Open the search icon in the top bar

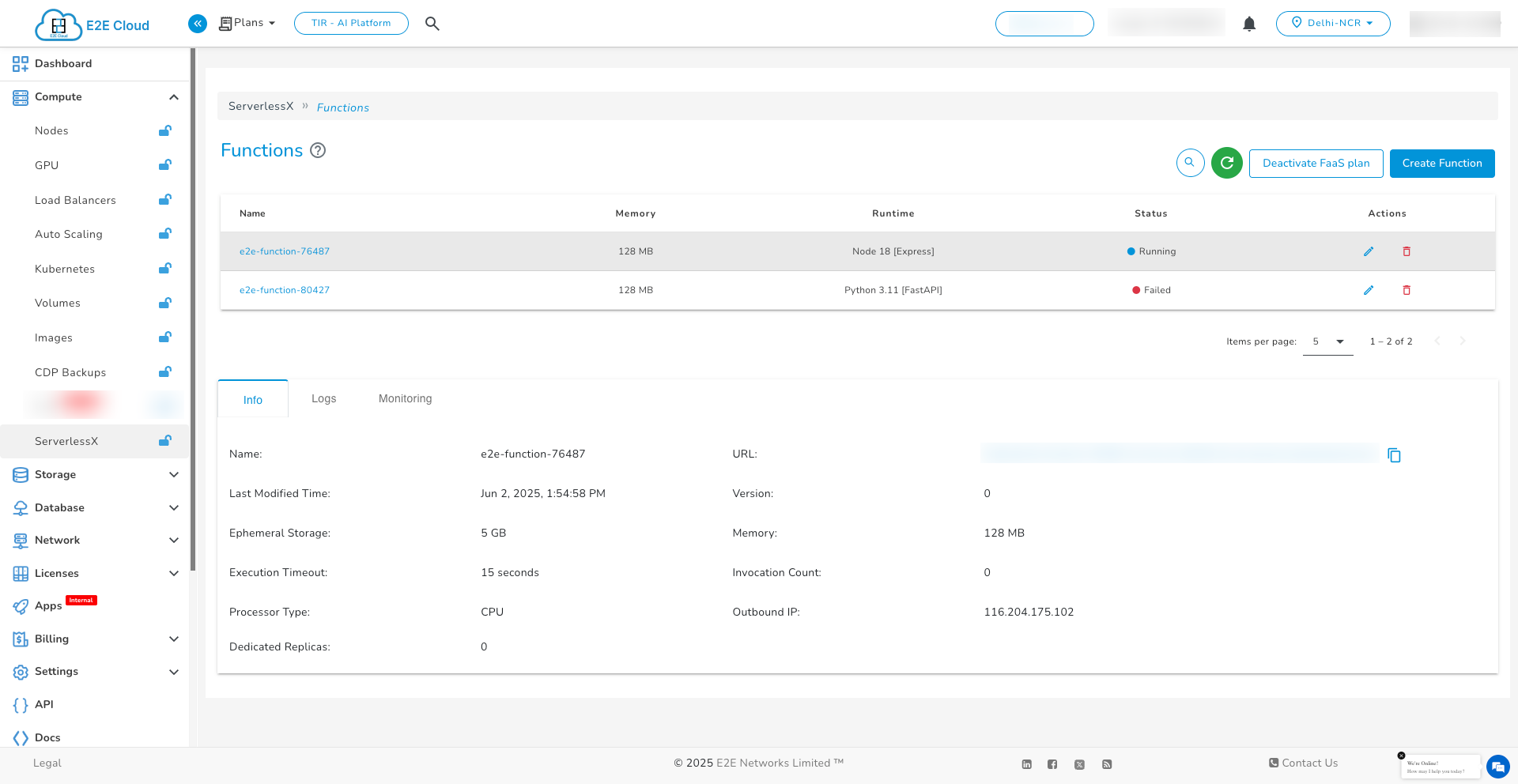[x=432, y=23]
